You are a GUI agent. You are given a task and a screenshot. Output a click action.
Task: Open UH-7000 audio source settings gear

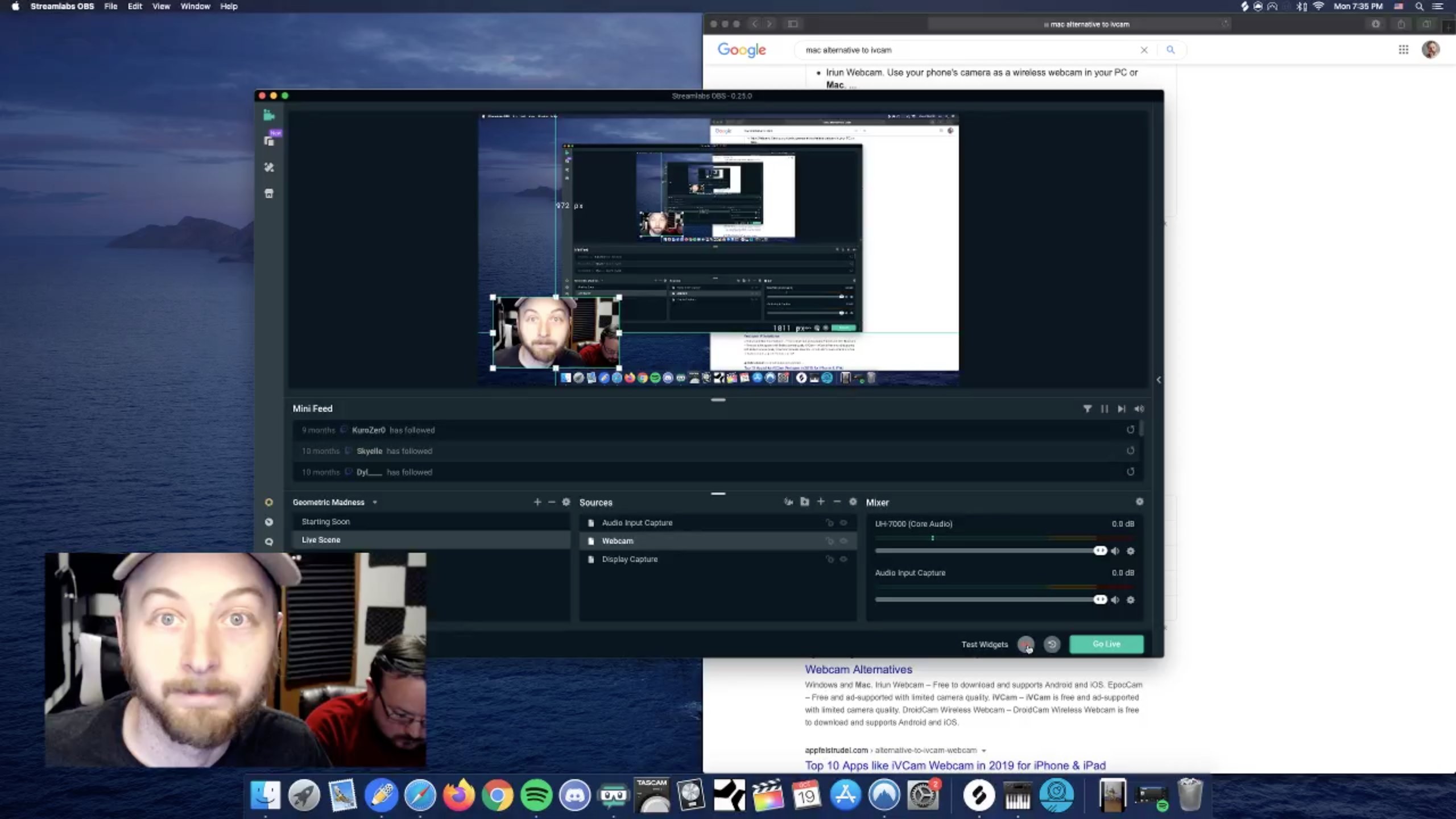click(x=1131, y=551)
